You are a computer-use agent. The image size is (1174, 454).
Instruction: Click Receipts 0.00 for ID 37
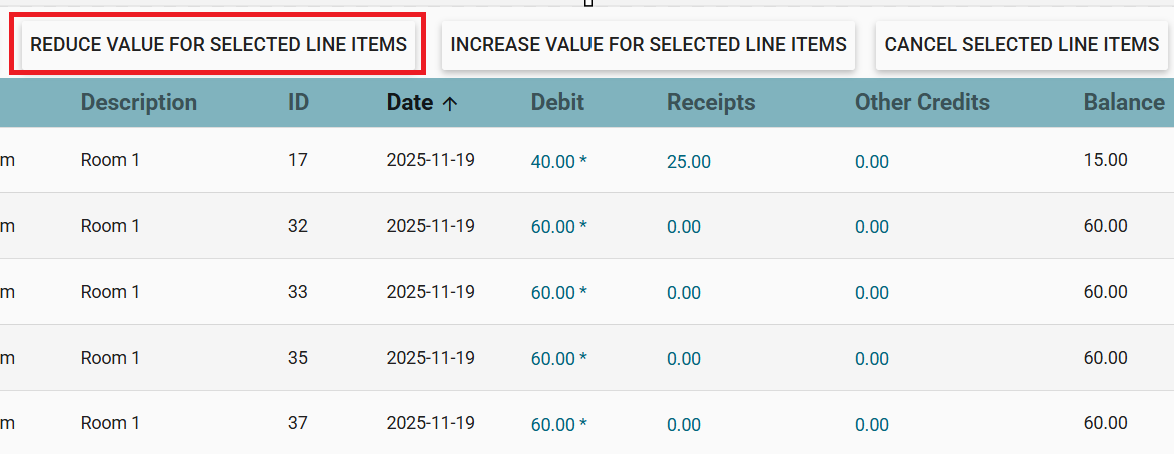click(x=684, y=425)
